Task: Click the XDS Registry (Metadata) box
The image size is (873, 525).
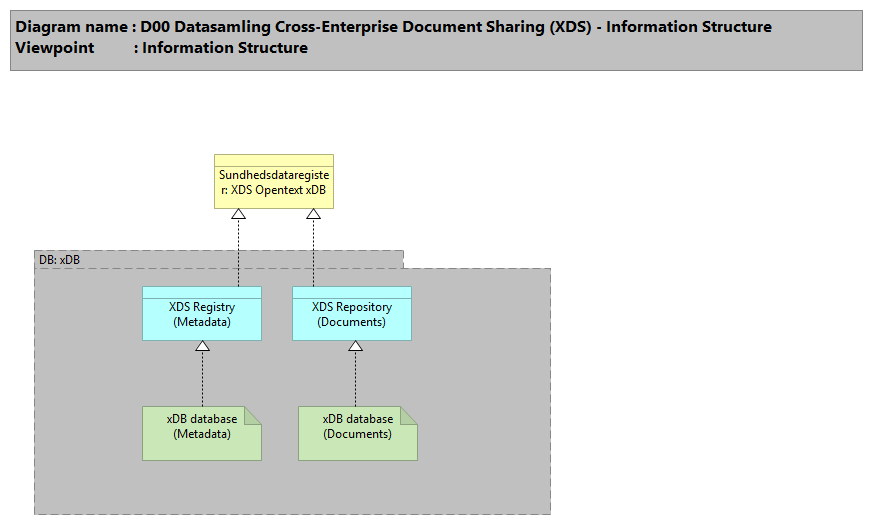Action: click(x=201, y=319)
